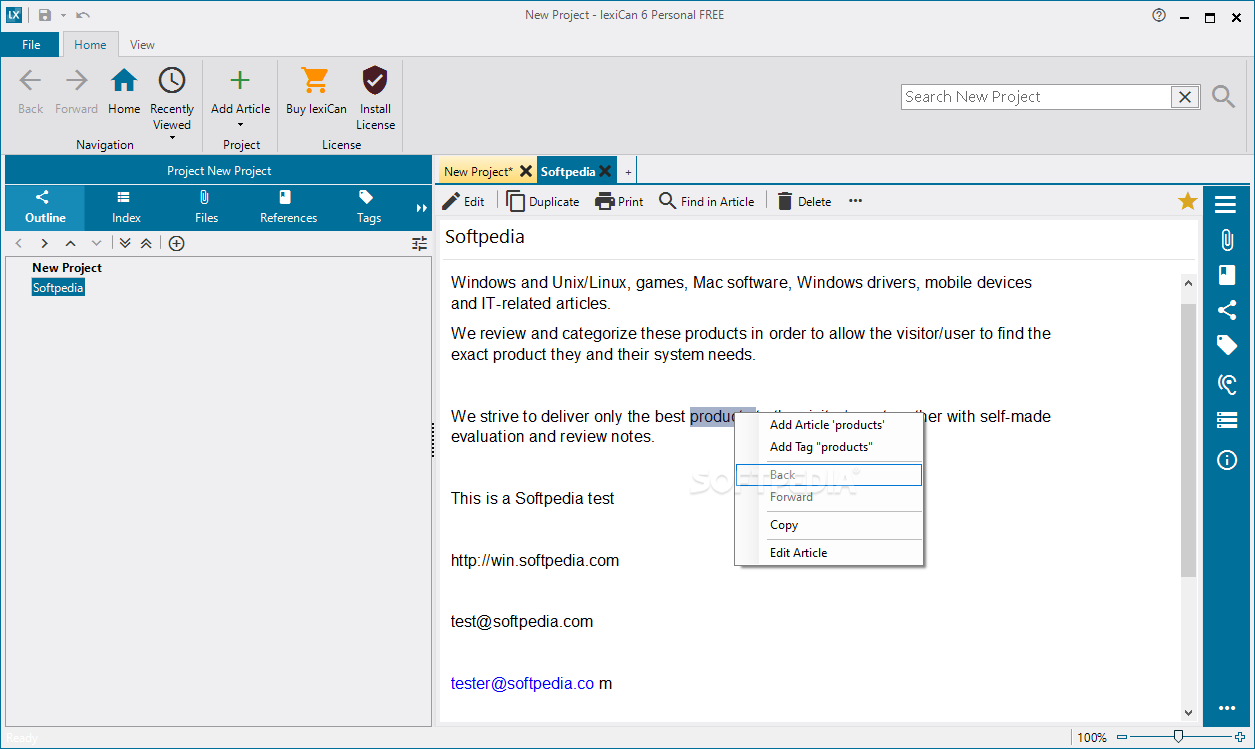Open more options ellipsis in article toolbar
Viewport: 1255px width, 749px height.
tap(855, 201)
